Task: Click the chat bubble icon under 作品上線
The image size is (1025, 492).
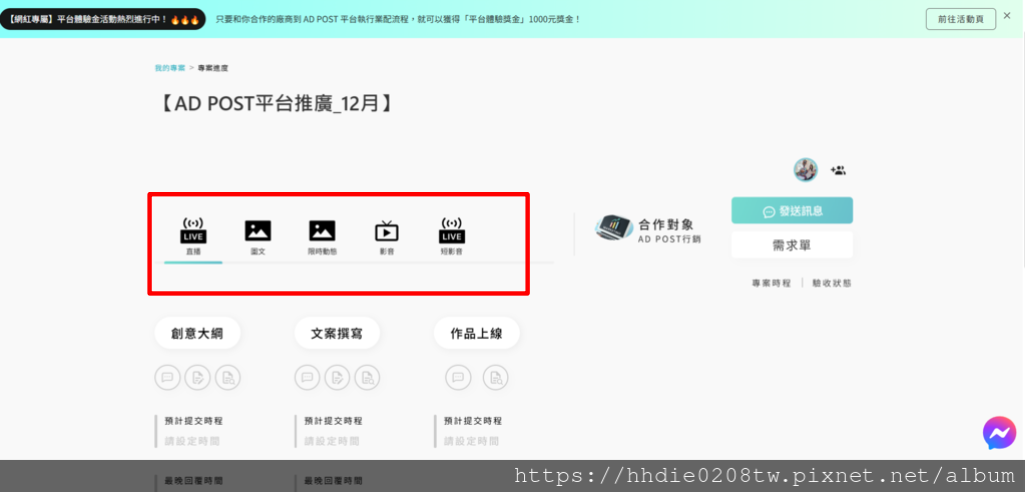Action: pyautogui.click(x=458, y=377)
